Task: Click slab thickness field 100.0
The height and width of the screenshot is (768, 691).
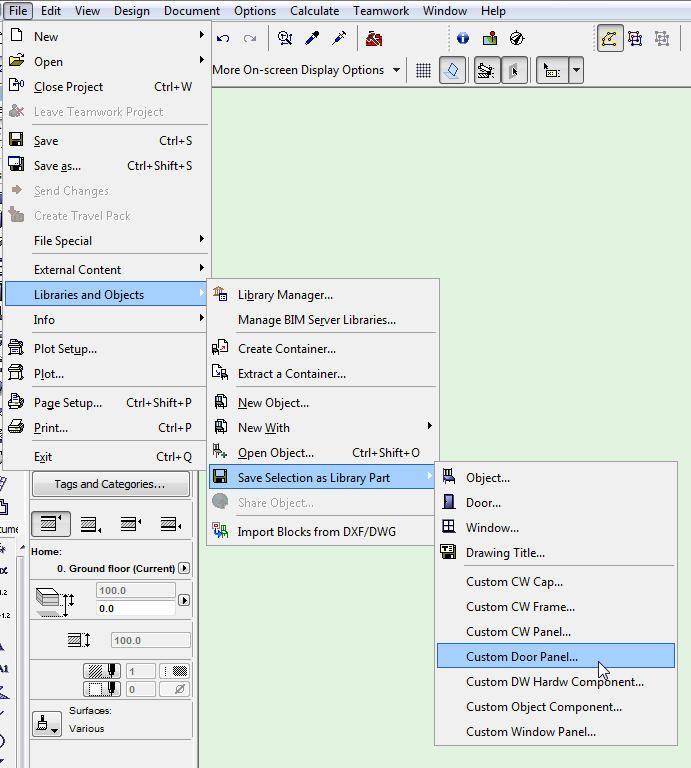Action: point(150,640)
